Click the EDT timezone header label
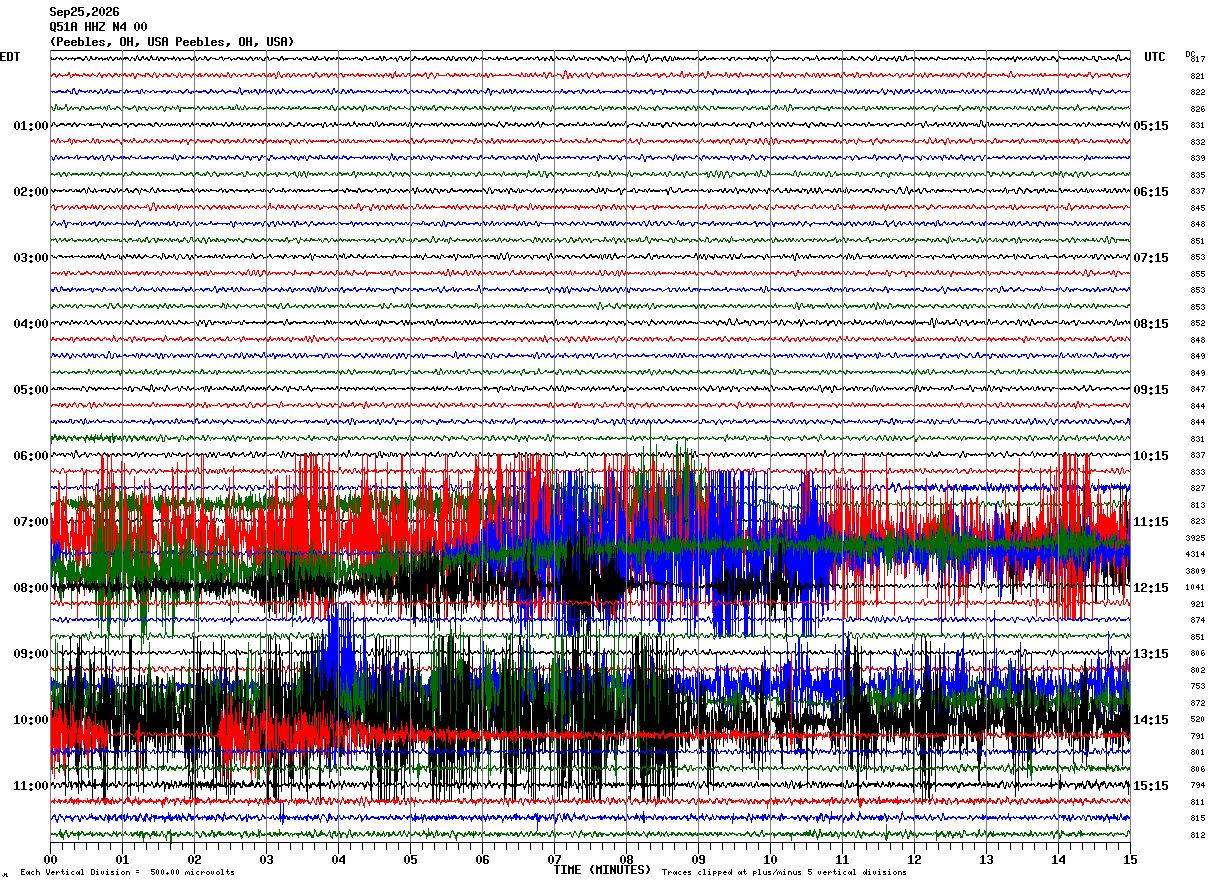This screenshot has width=1210, height=886. click(x=9, y=57)
